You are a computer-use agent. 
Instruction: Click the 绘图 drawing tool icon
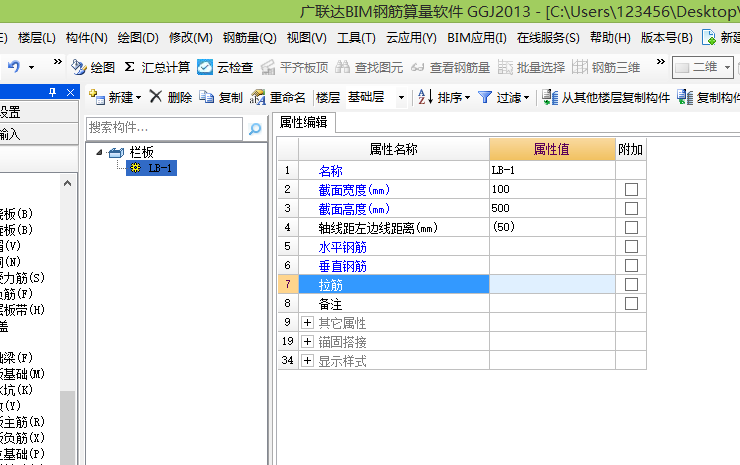(x=78, y=68)
